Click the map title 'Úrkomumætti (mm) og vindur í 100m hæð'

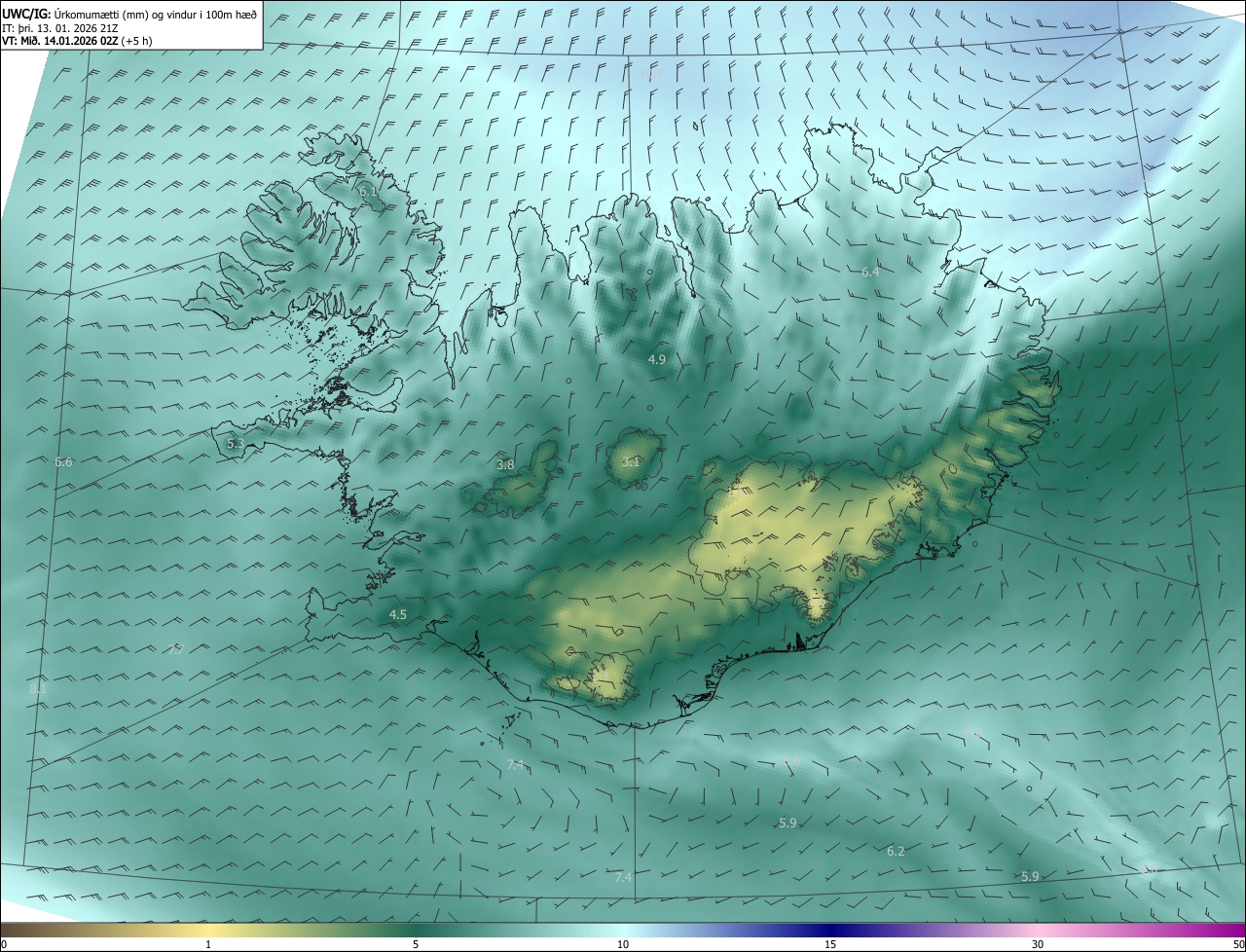click(157, 15)
